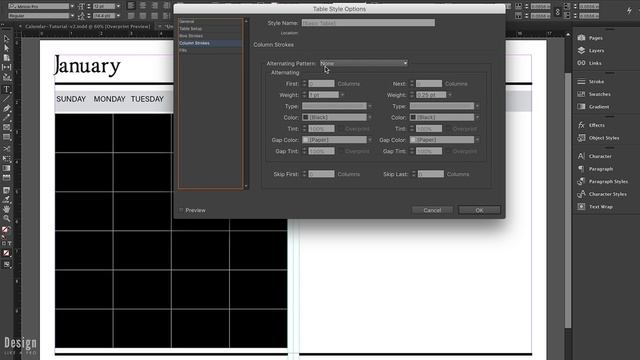Toggle Overprint beside First Tint

point(341,129)
